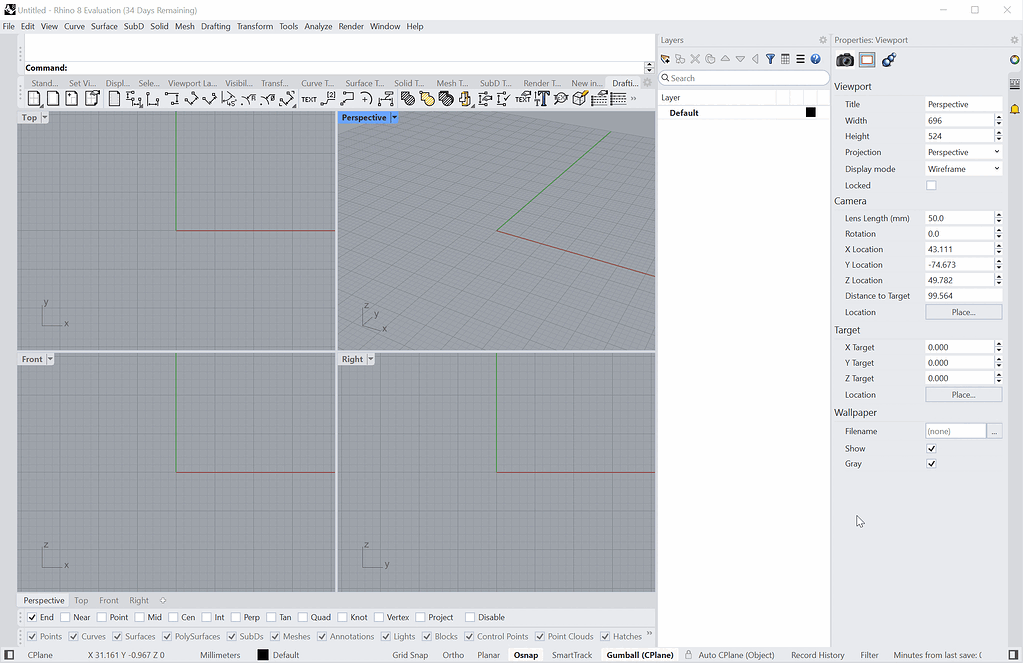Click the Place button under Target location

tap(962, 394)
